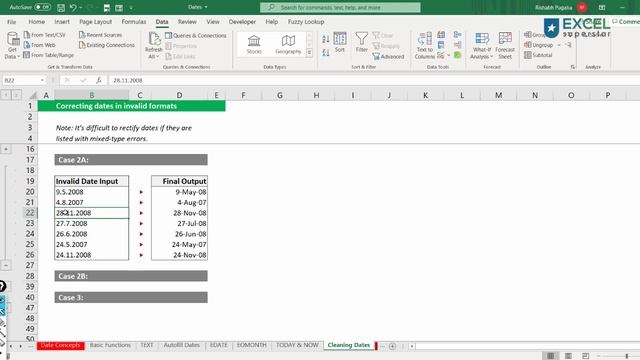This screenshot has height=360, width=640.
Task: Expand the Undo history dropdown
Action: click(82, 7)
